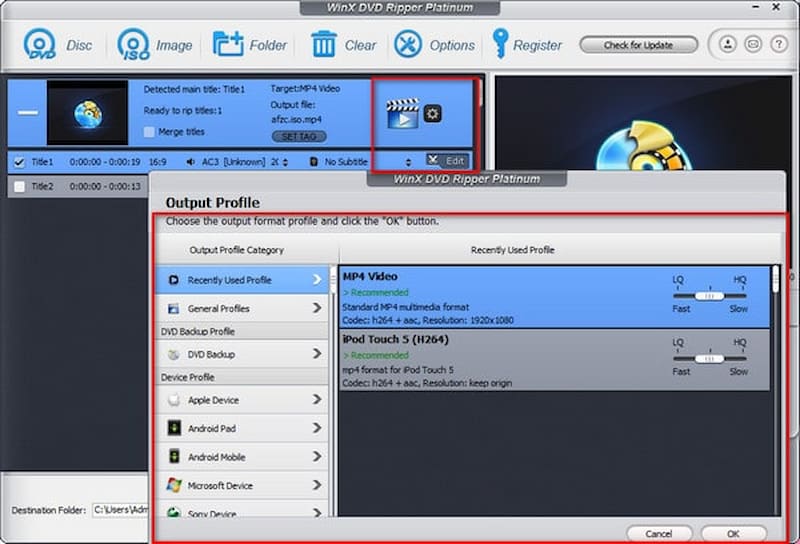
Task: Click the Register key icon
Action: (500, 43)
